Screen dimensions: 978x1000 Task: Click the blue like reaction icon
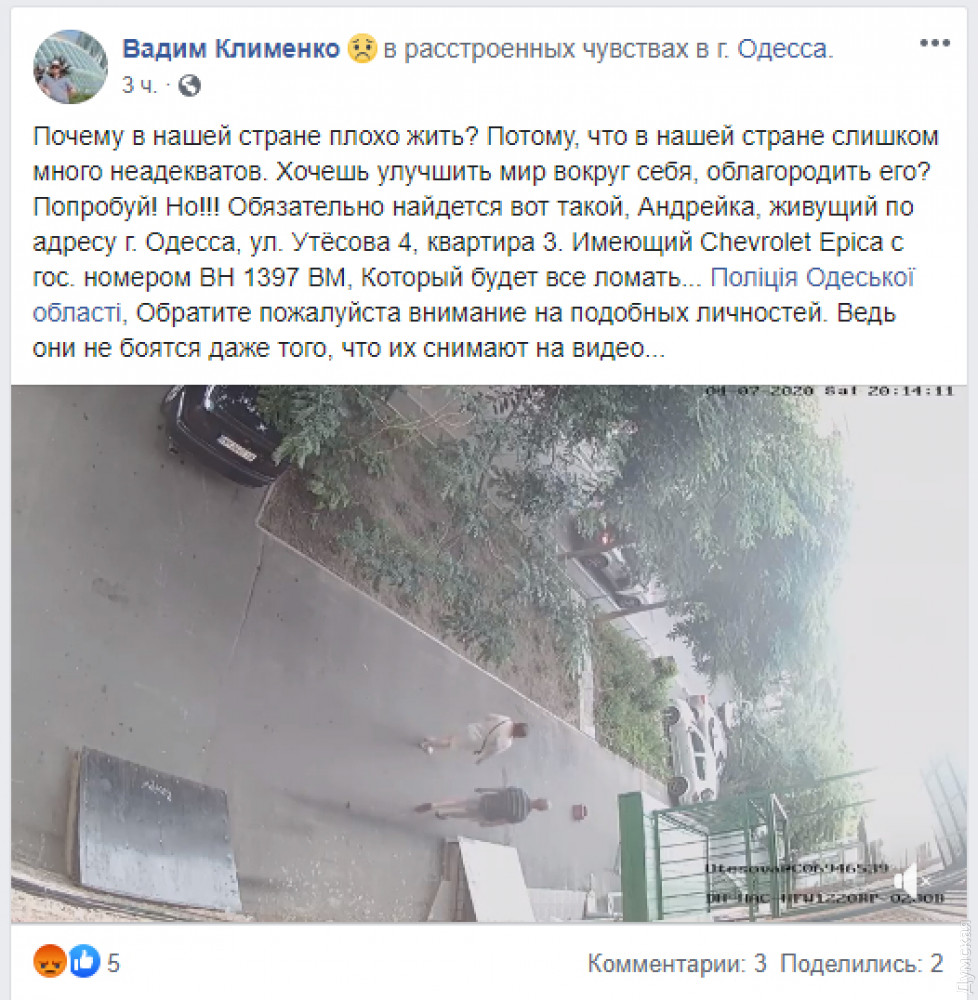tap(84, 961)
